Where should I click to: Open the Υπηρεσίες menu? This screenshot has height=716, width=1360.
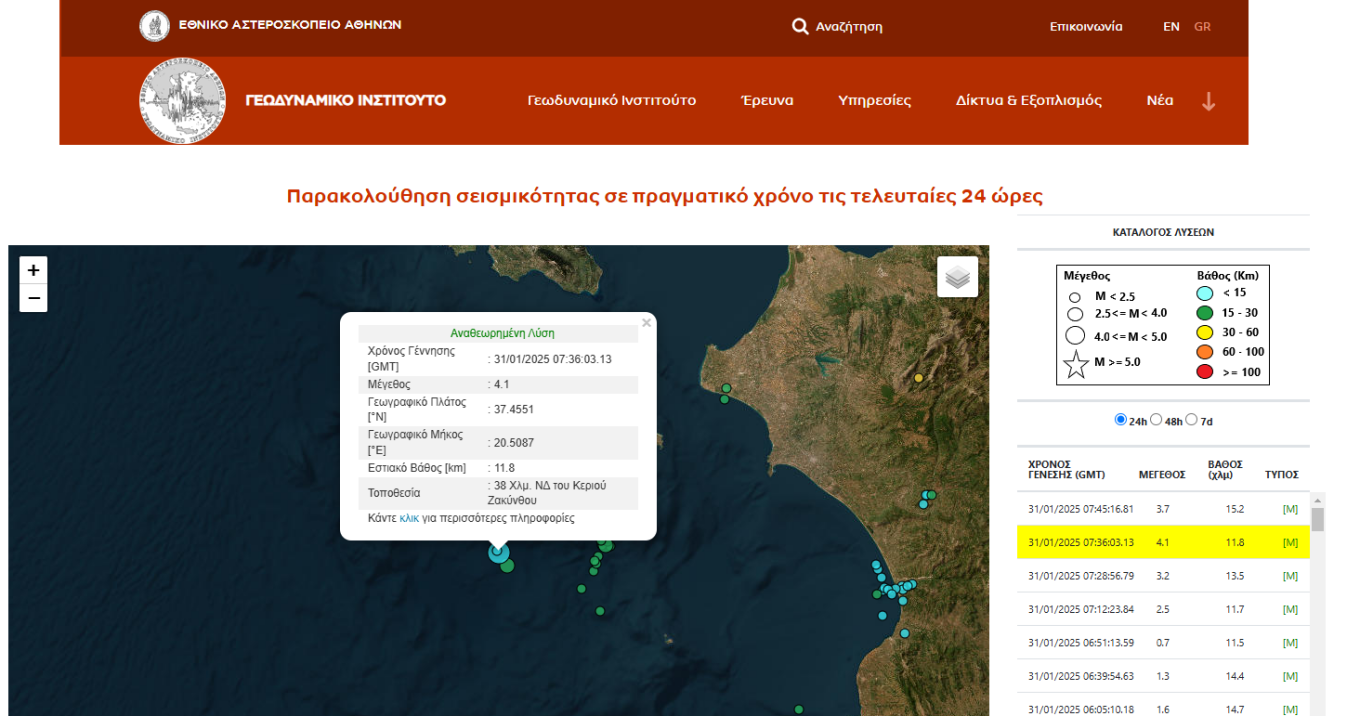click(x=874, y=101)
